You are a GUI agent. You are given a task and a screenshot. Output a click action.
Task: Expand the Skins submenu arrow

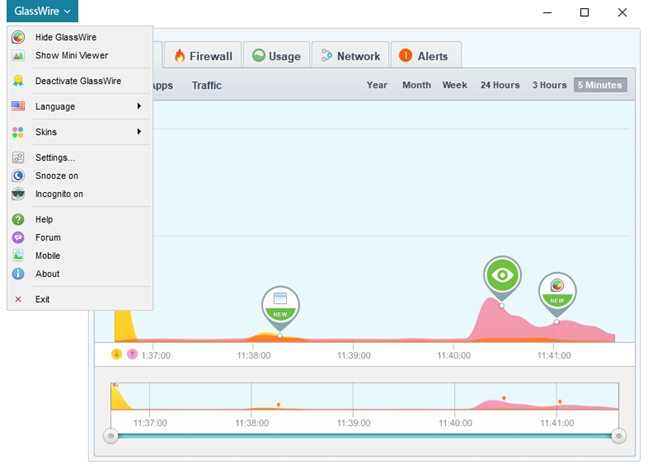[139, 132]
